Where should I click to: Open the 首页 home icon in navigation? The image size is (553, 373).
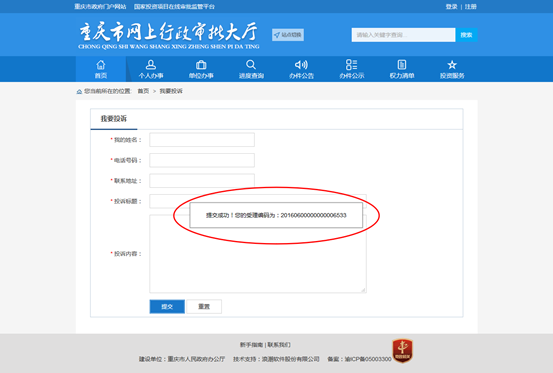coord(101,65)
